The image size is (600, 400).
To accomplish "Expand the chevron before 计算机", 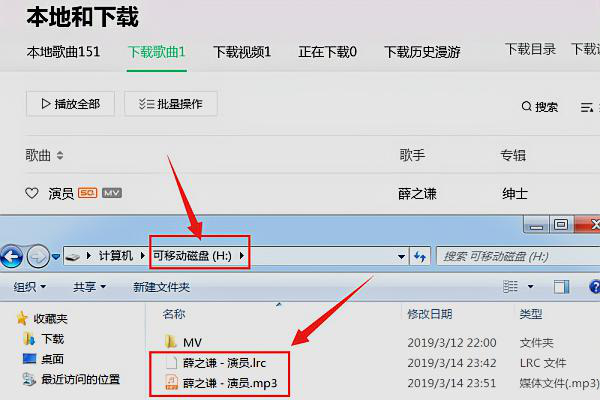I will (89, 256).
